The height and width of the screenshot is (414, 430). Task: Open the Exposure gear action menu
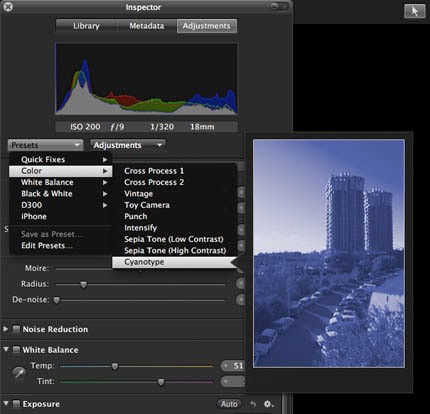(x=269, y=404)
